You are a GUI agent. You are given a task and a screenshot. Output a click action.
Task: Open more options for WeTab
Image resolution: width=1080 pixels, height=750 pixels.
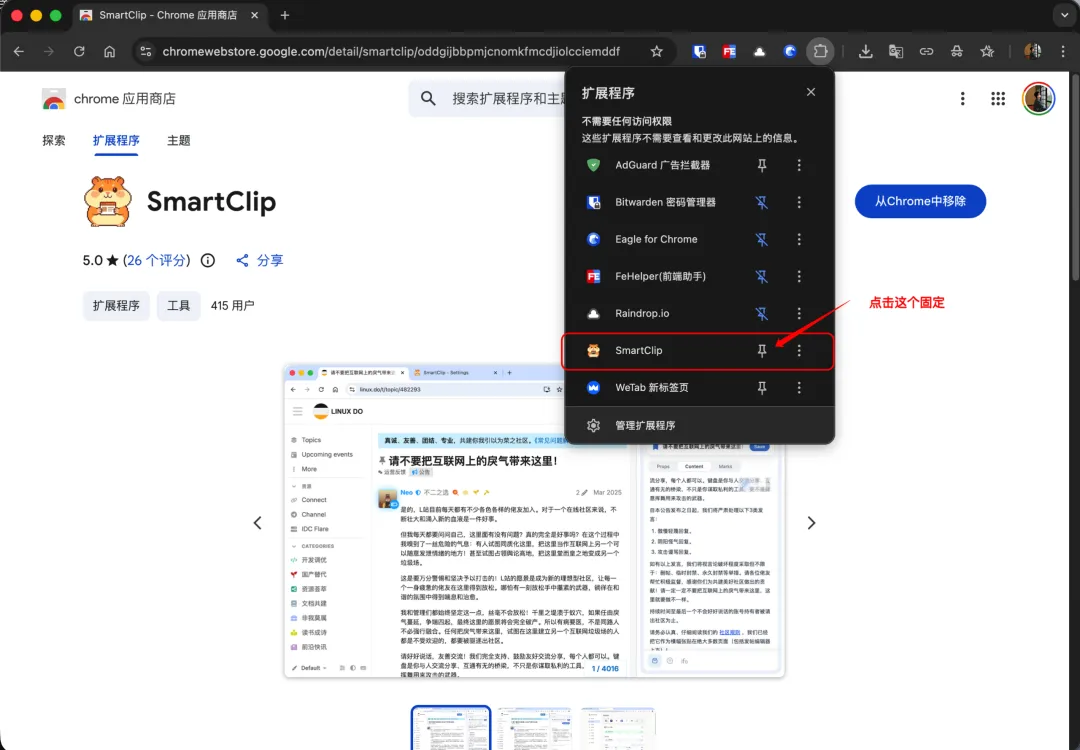pos(799,388)
